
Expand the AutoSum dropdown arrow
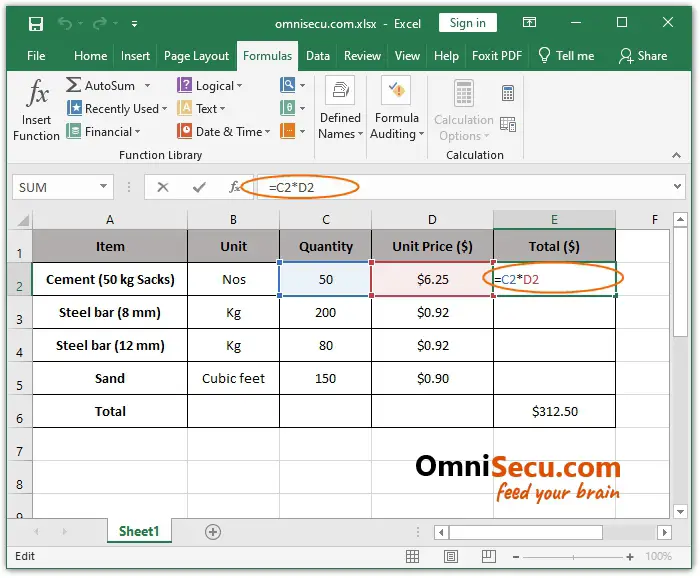tap(147, 86)
